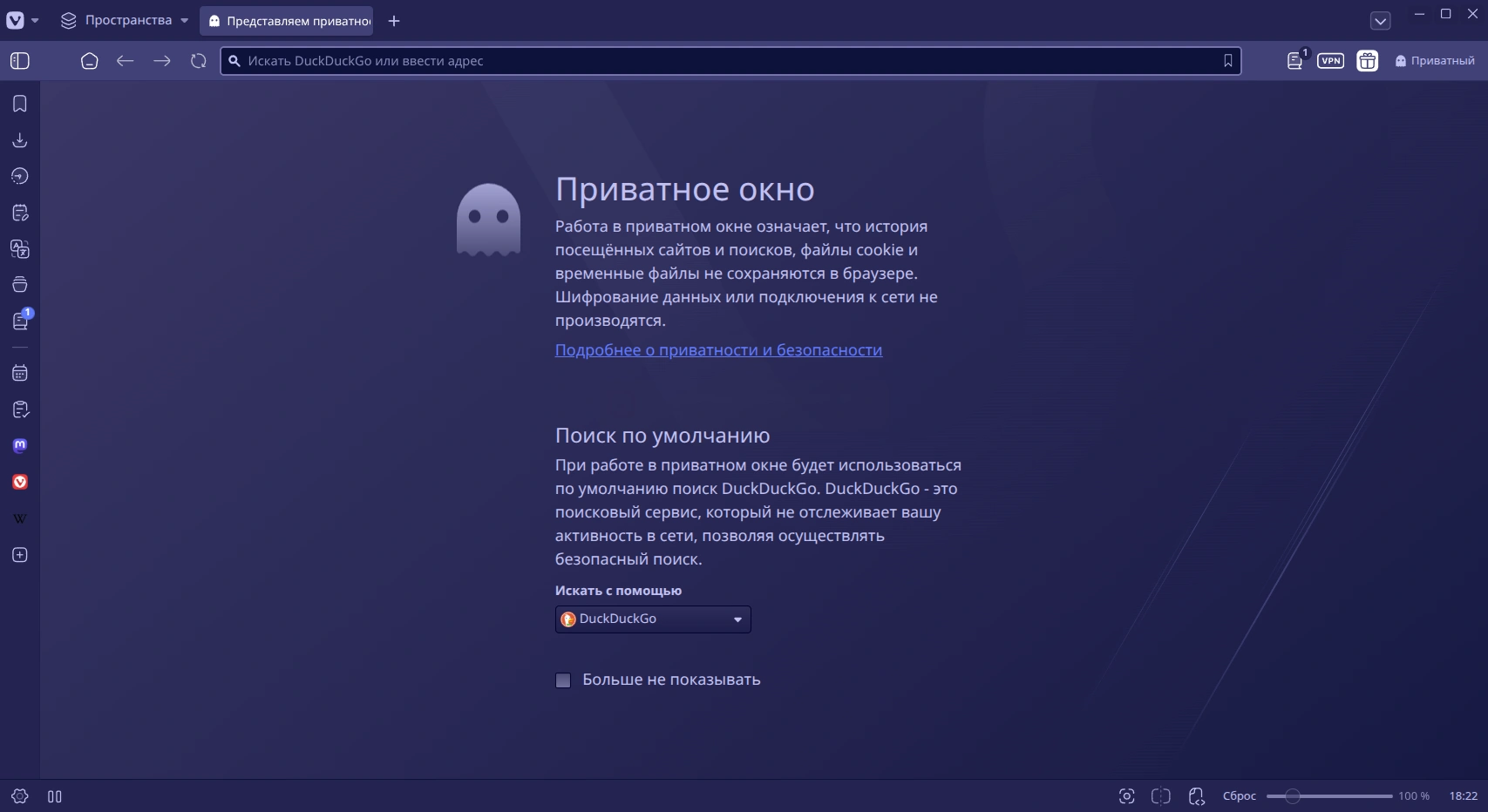This screenshot has width=1488, height=812.
Task: Switch to the 'Представляем приватно' tab
Action: (288, 20)
